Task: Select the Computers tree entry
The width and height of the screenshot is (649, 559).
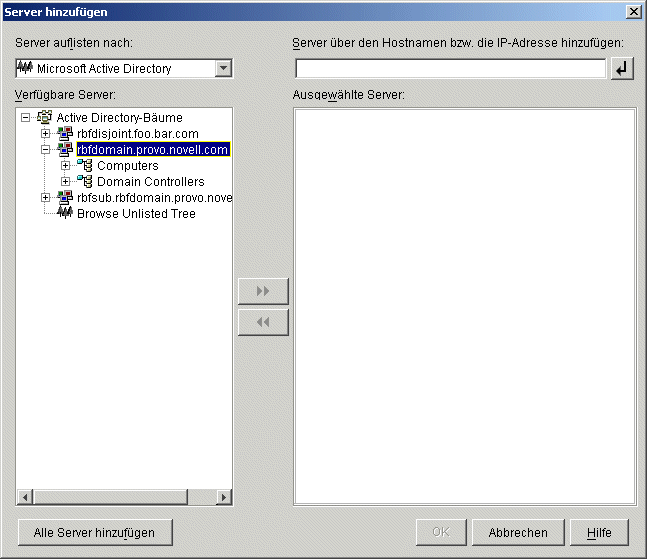Action: [128, 166]
